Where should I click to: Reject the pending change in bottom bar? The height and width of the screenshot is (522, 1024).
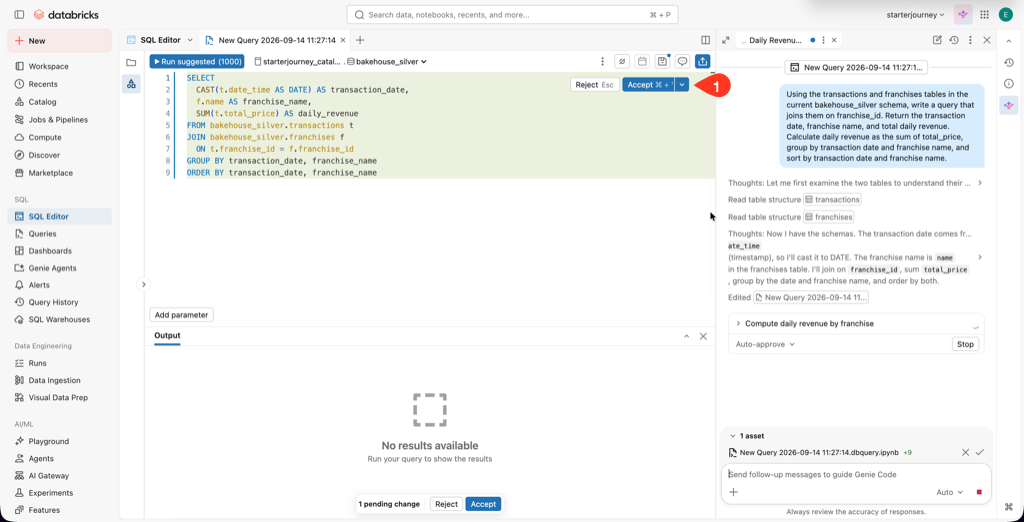click(447, 504)
